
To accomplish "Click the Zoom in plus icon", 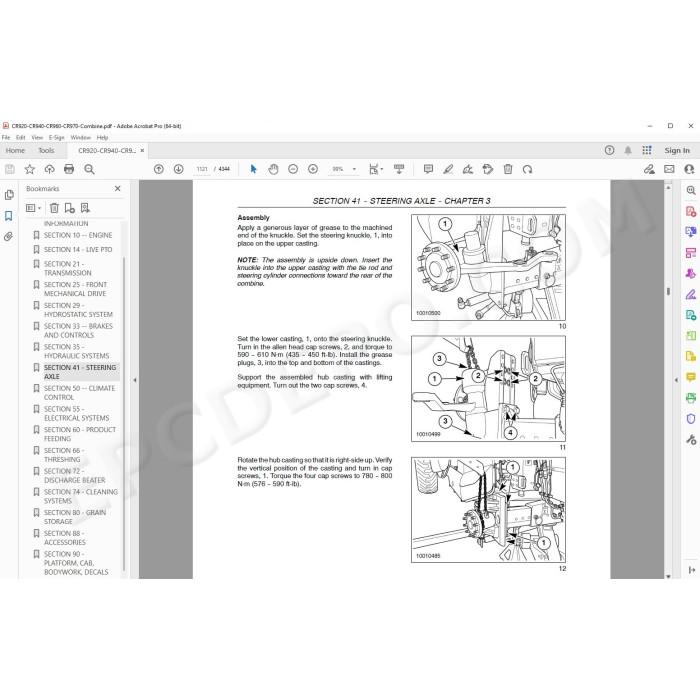I will point(313,169).
